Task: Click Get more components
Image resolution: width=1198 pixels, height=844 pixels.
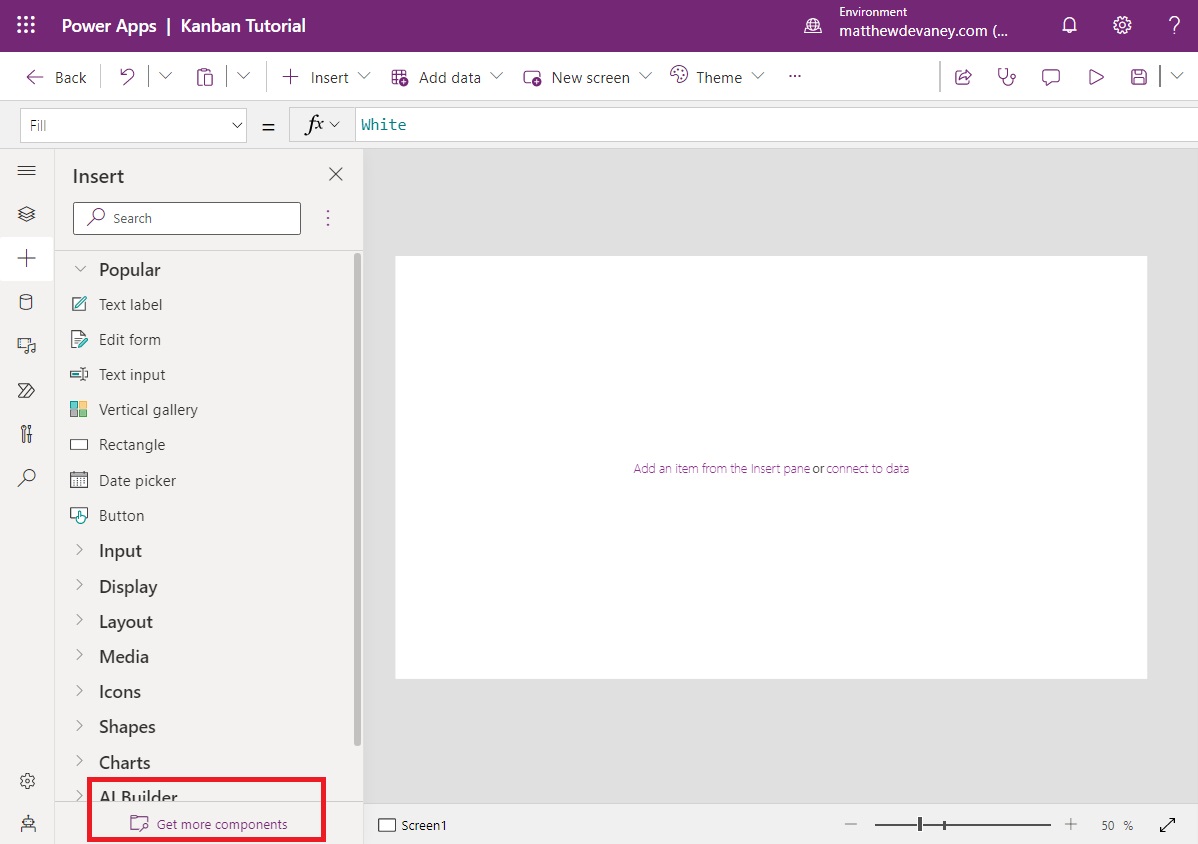Action: tap(209, 824)
